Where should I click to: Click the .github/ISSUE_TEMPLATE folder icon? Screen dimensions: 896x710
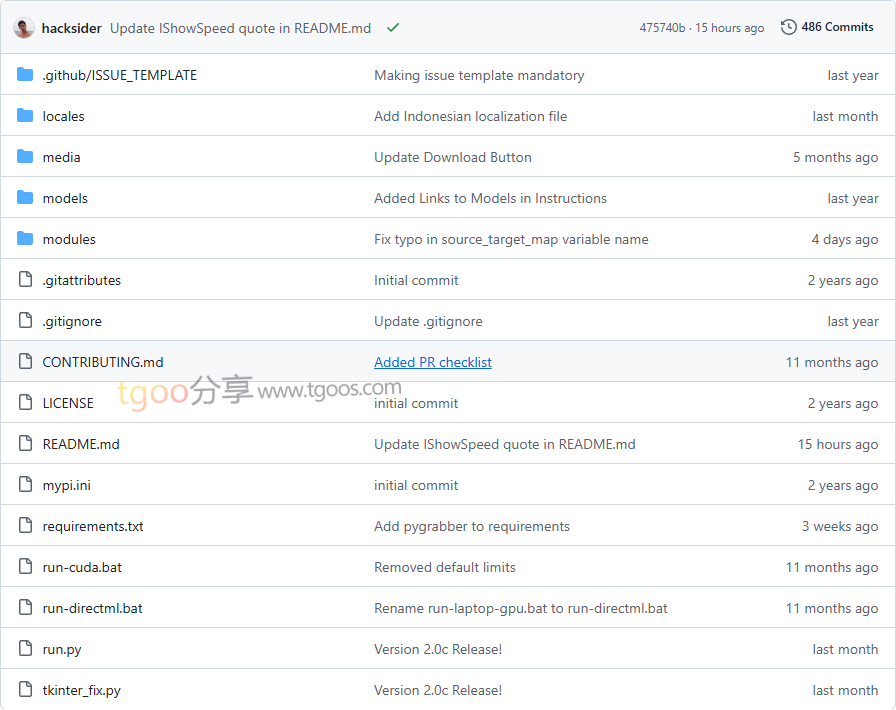(x=25, y=75)
